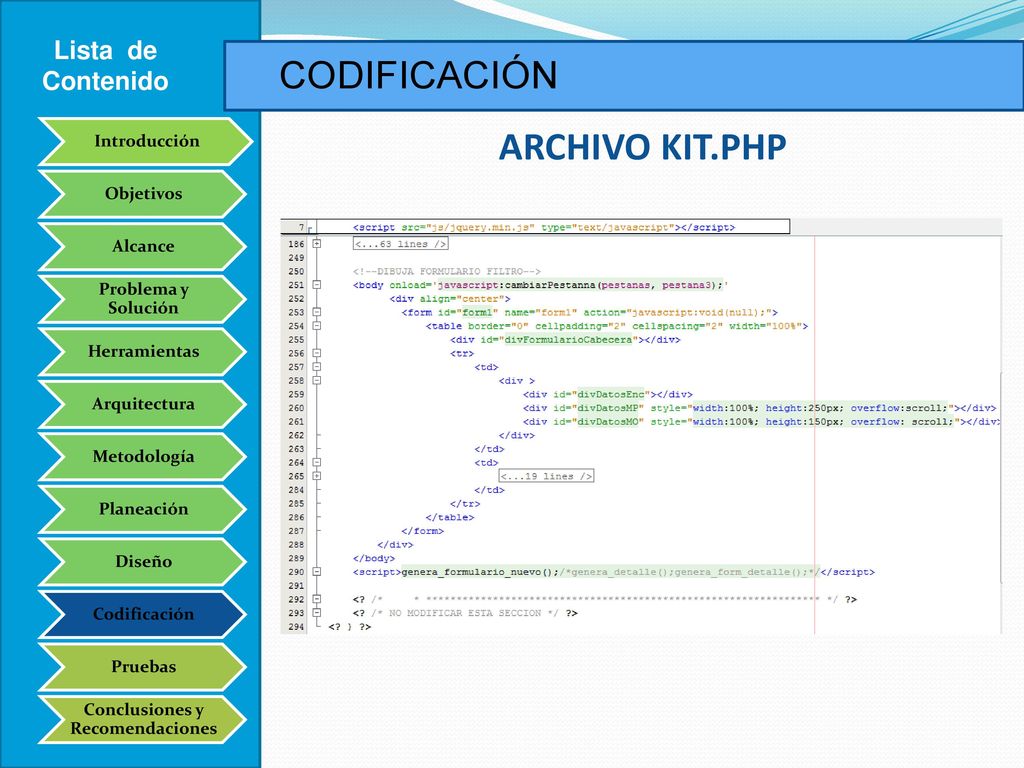Go to Pruebas section

click(142, 667)
